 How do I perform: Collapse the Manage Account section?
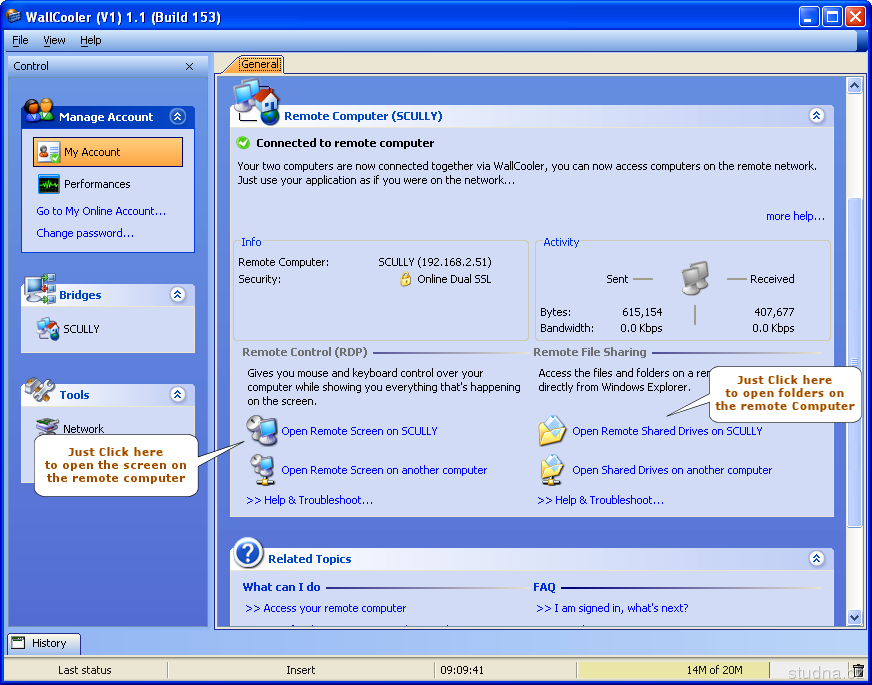pos(178,117)
